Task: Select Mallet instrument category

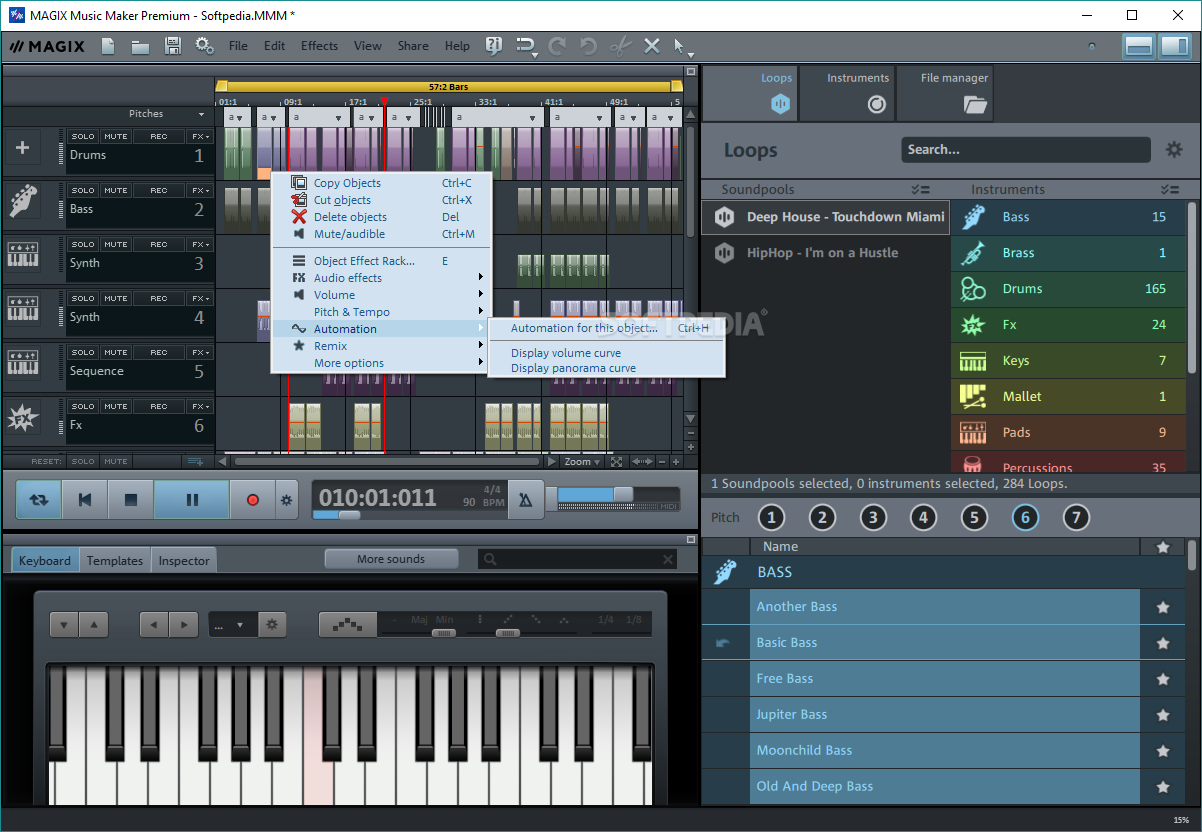Action: click(x=1068, y=397)
